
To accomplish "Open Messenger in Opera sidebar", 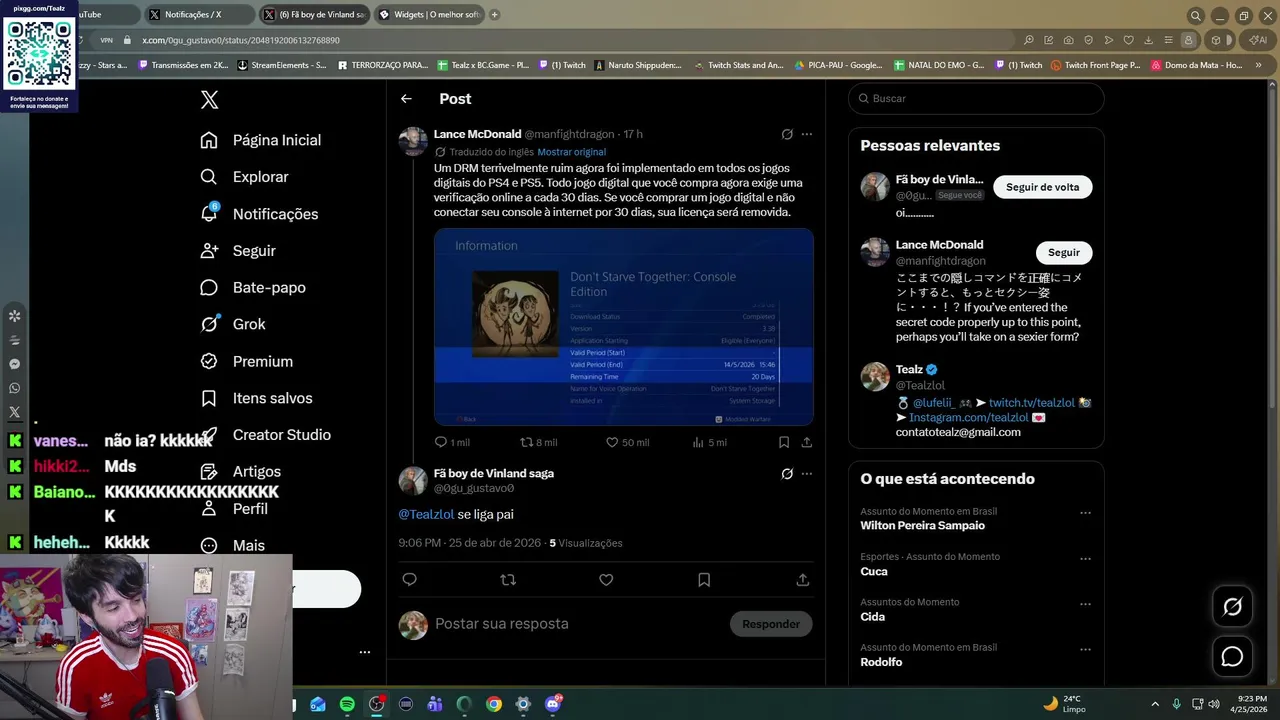I will coord(14,364).
